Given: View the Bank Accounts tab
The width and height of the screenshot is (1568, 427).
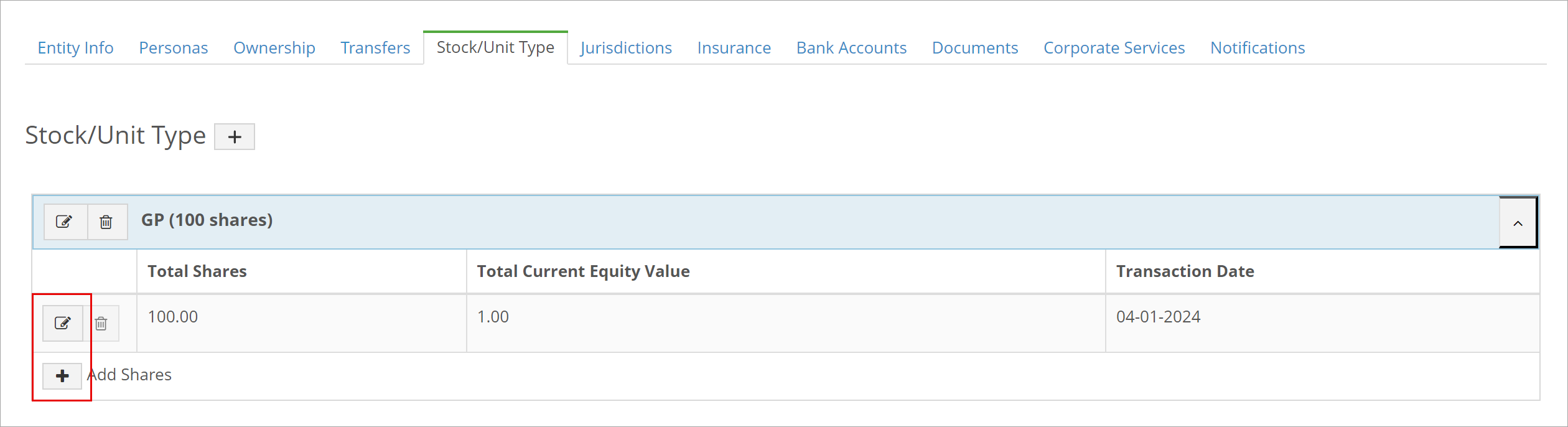Looking at the screenshot, I should 851,48.
